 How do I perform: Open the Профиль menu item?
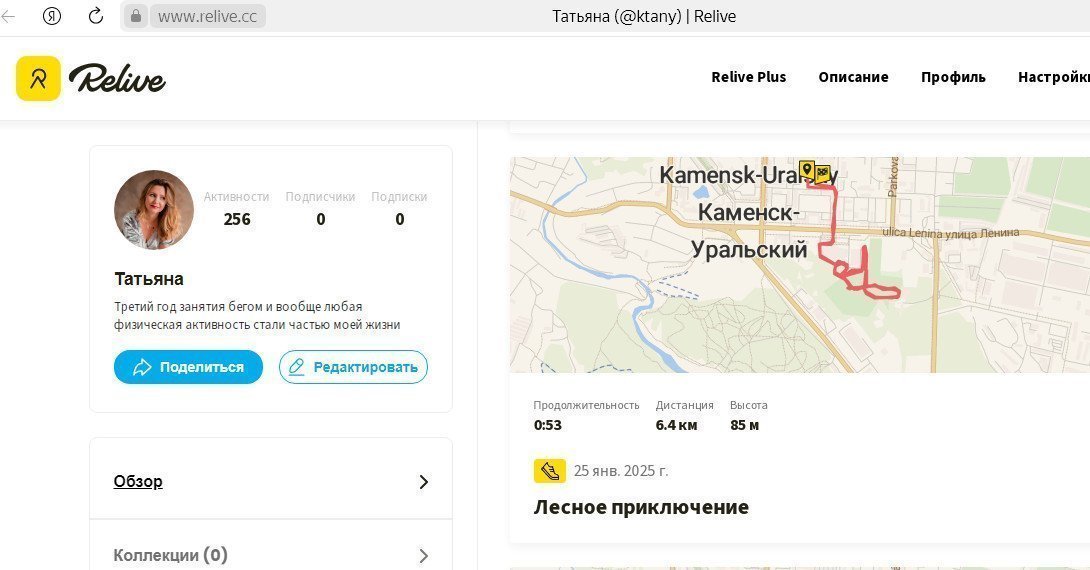click(953, 77)
